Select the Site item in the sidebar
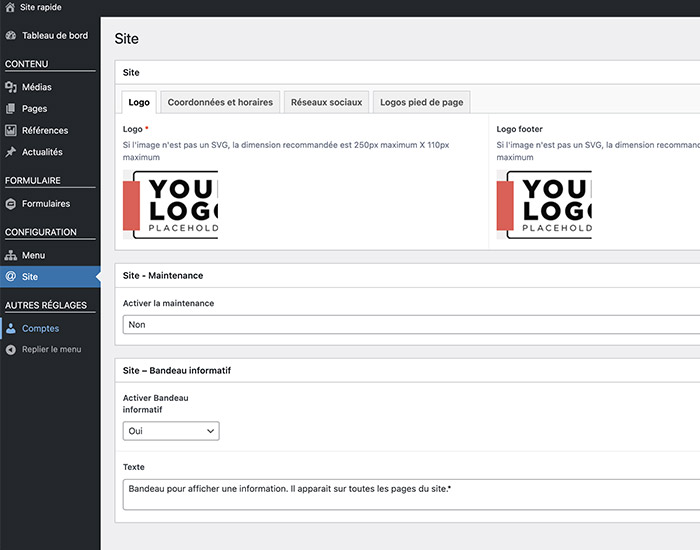This screenshot has height=550, width=700. click(x=30, y=276)
